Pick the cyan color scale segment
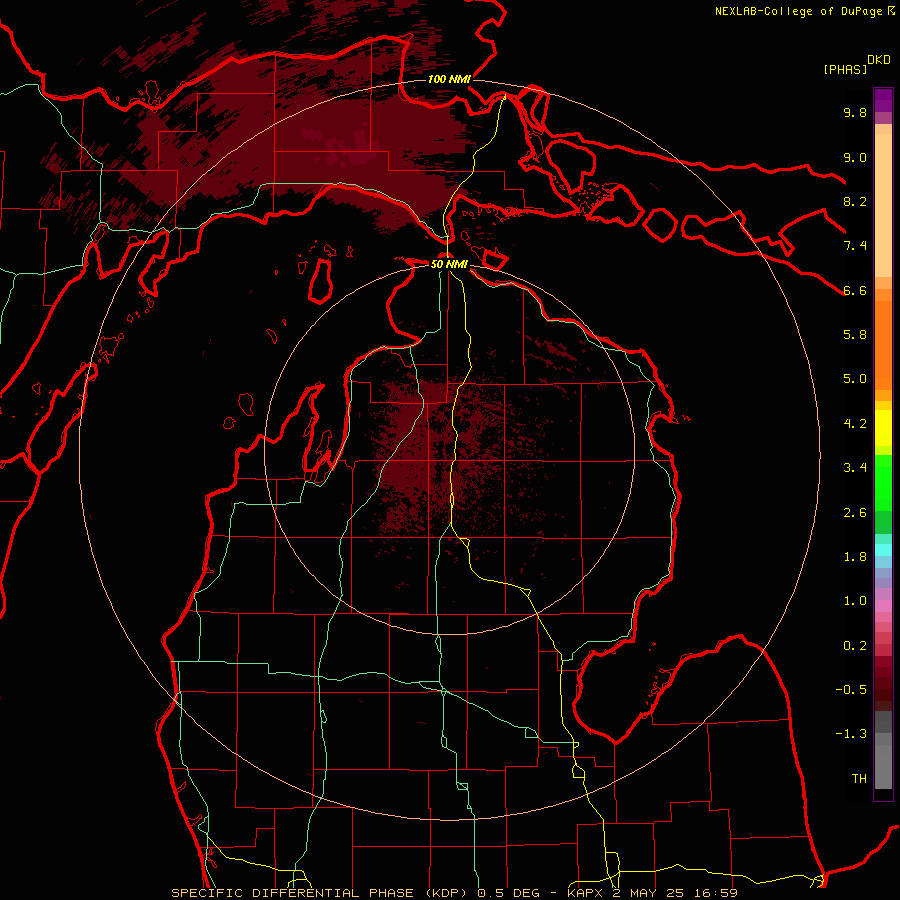900x900 pixels. (x=883, y=550)
